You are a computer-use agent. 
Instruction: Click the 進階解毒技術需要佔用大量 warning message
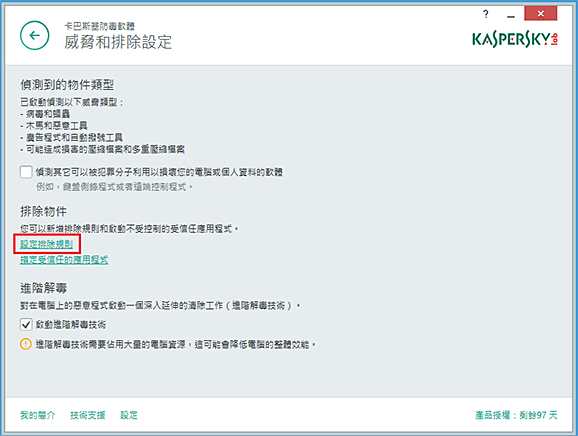175,344
